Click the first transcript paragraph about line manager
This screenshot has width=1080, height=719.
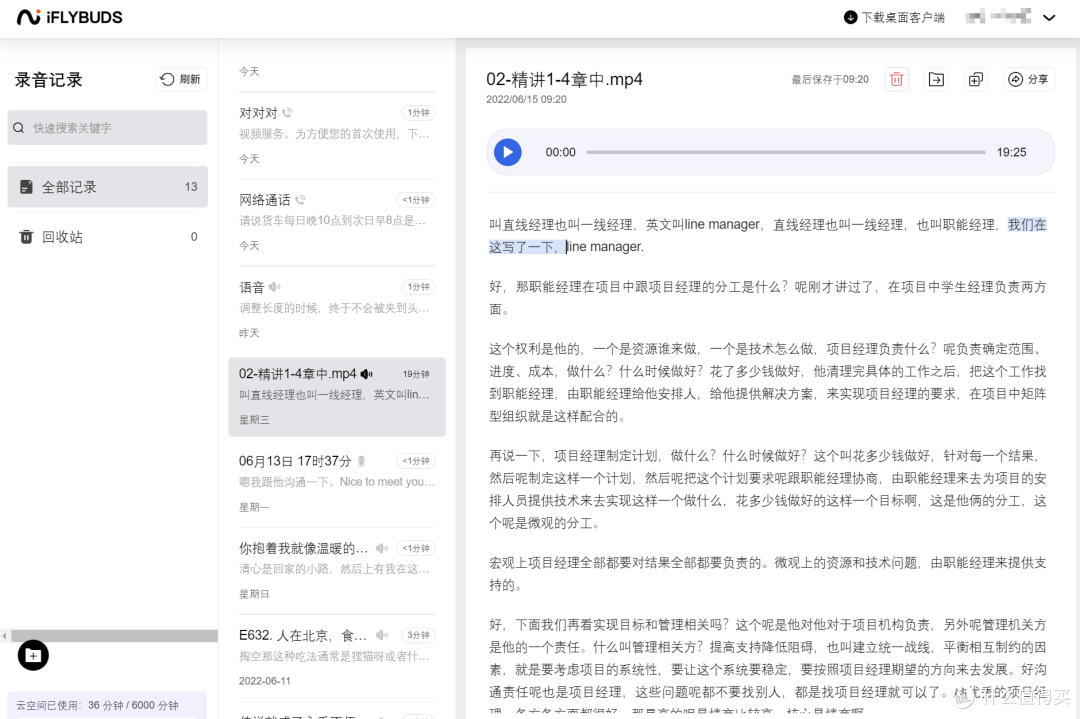click(767, 236)
